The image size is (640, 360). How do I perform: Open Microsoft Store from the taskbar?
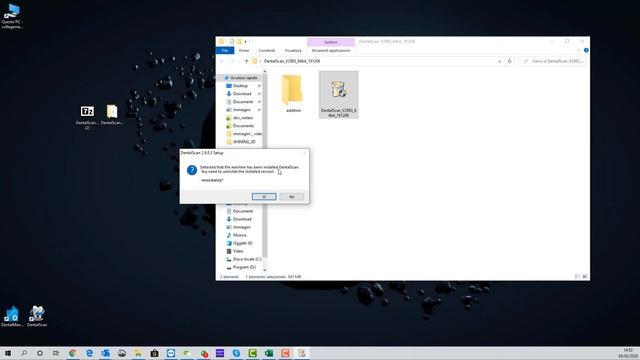[x=154, y=353]
